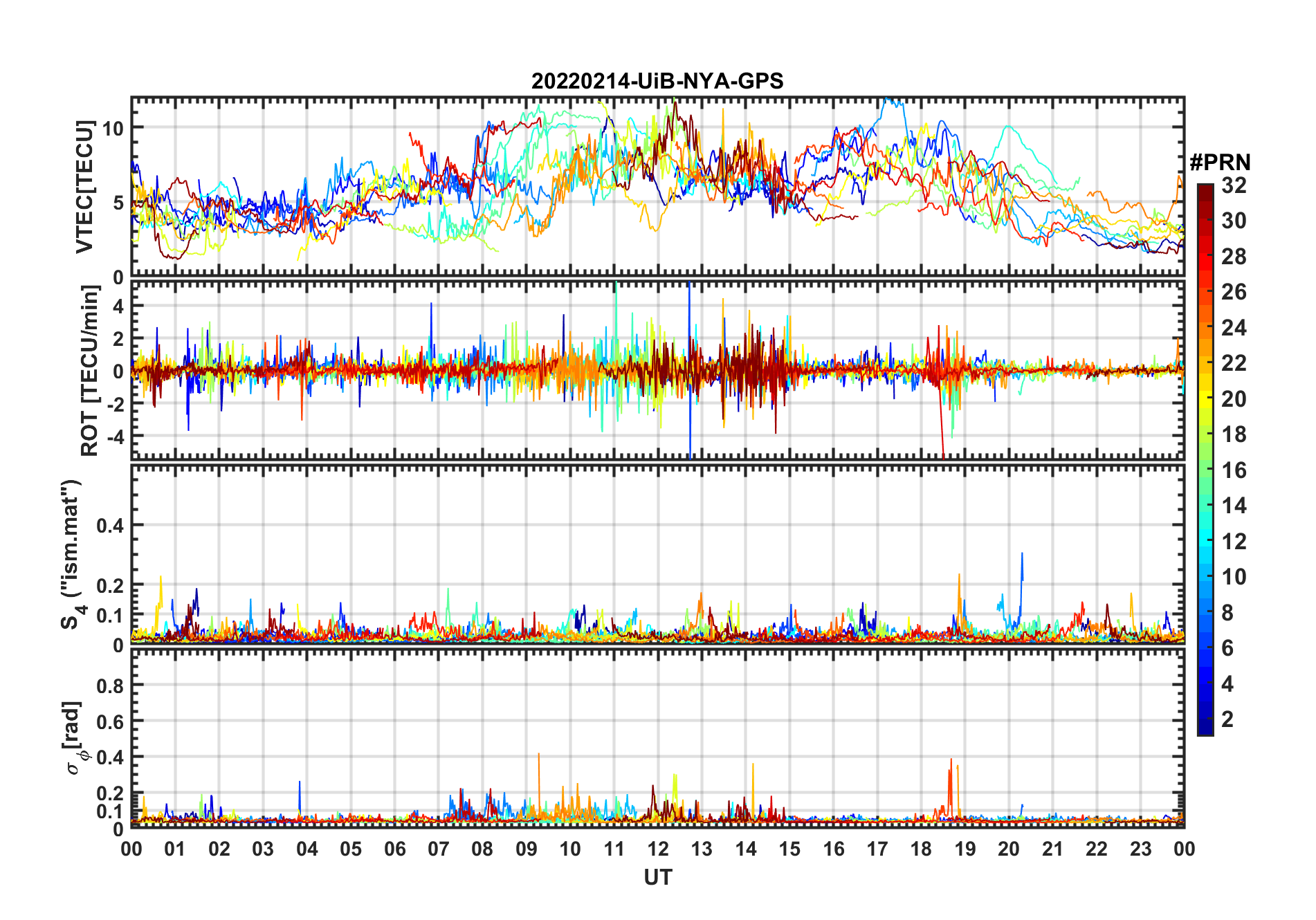Click colorbar tick label 20
This screenshot has height=920, width=1316.
(1234, 399)
